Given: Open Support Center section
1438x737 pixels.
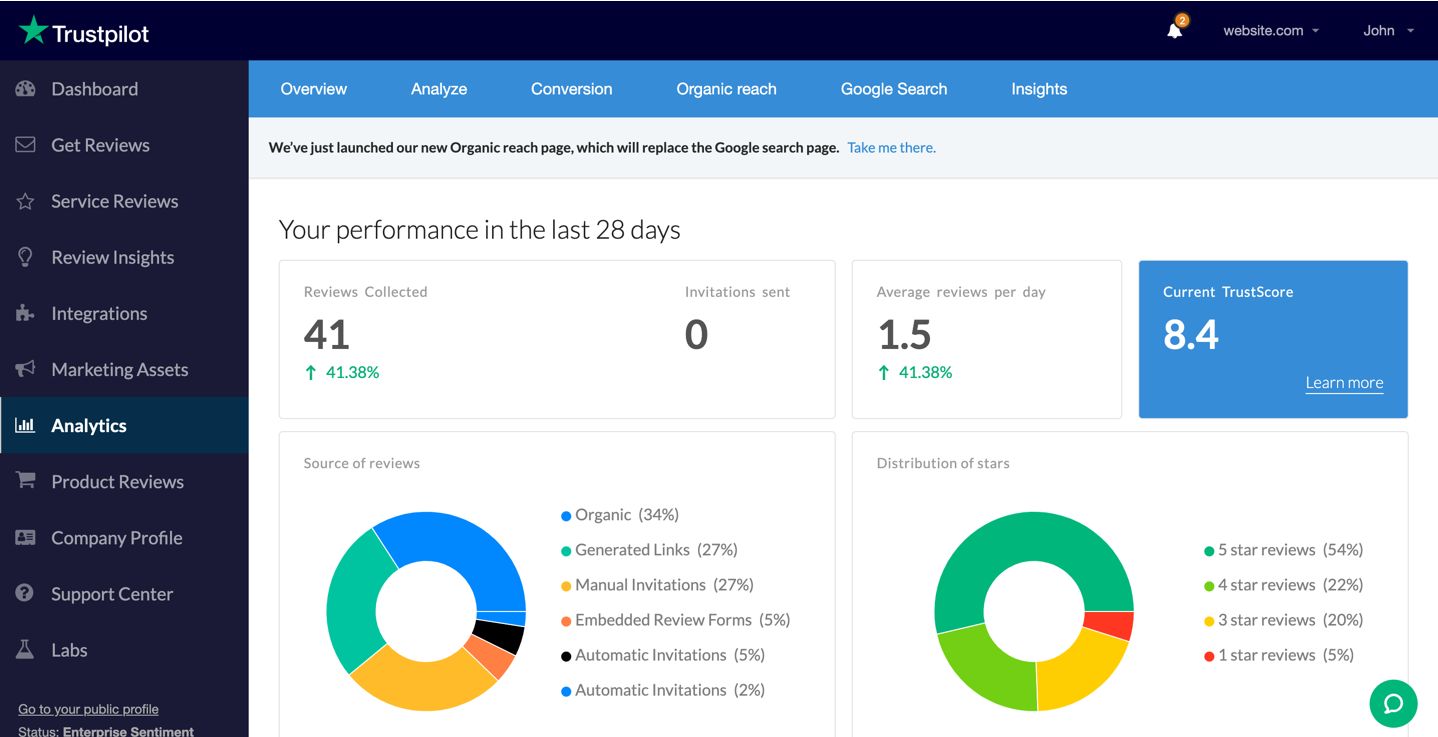Looking at the screenshot, I should (124, 593).
